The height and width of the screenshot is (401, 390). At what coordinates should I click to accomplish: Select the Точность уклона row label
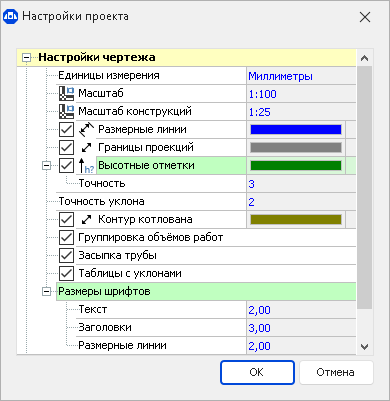pos(101,201)
